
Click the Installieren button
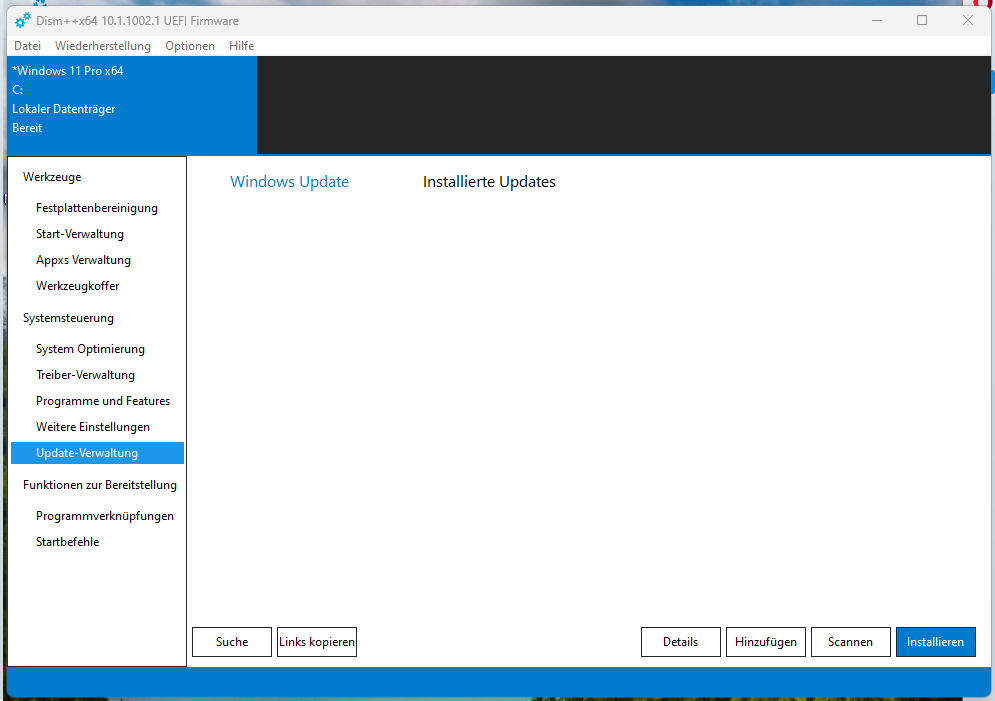(935, 642)
